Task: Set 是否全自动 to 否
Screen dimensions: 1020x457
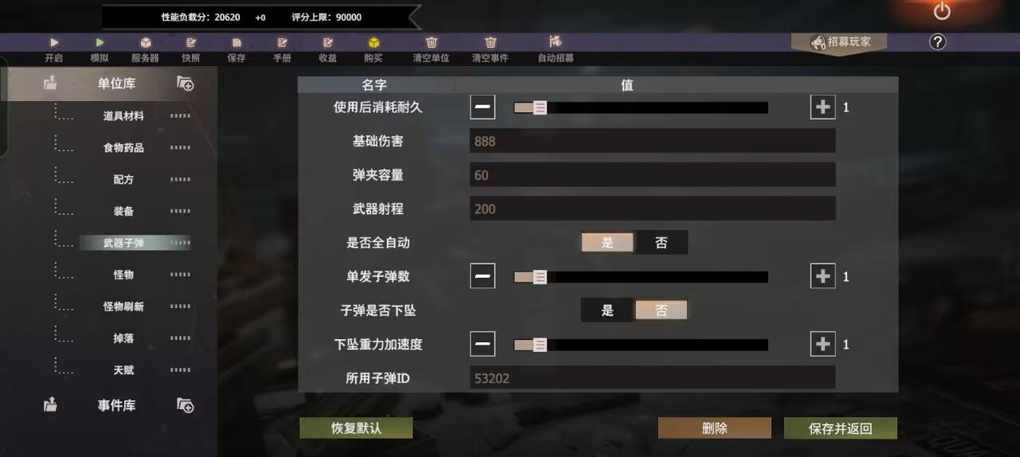Action: (x=661, y=242)
